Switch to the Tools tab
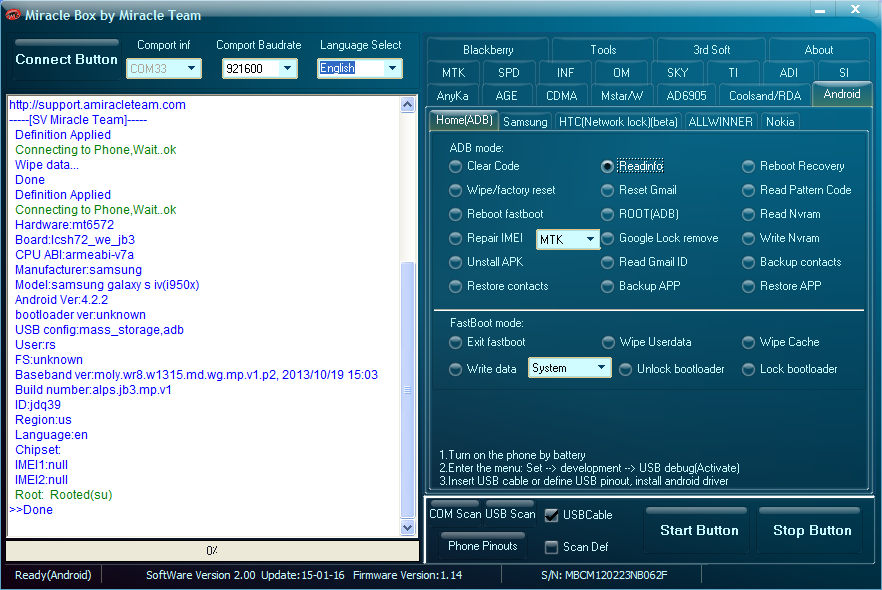 [x=603, y=49]
